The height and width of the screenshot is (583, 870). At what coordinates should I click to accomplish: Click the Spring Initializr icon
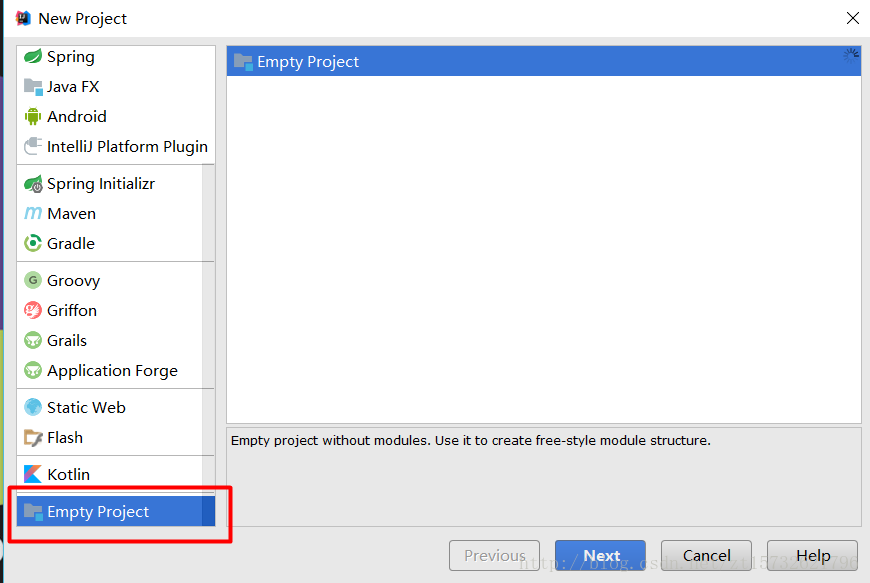click(x=33, y=184)
